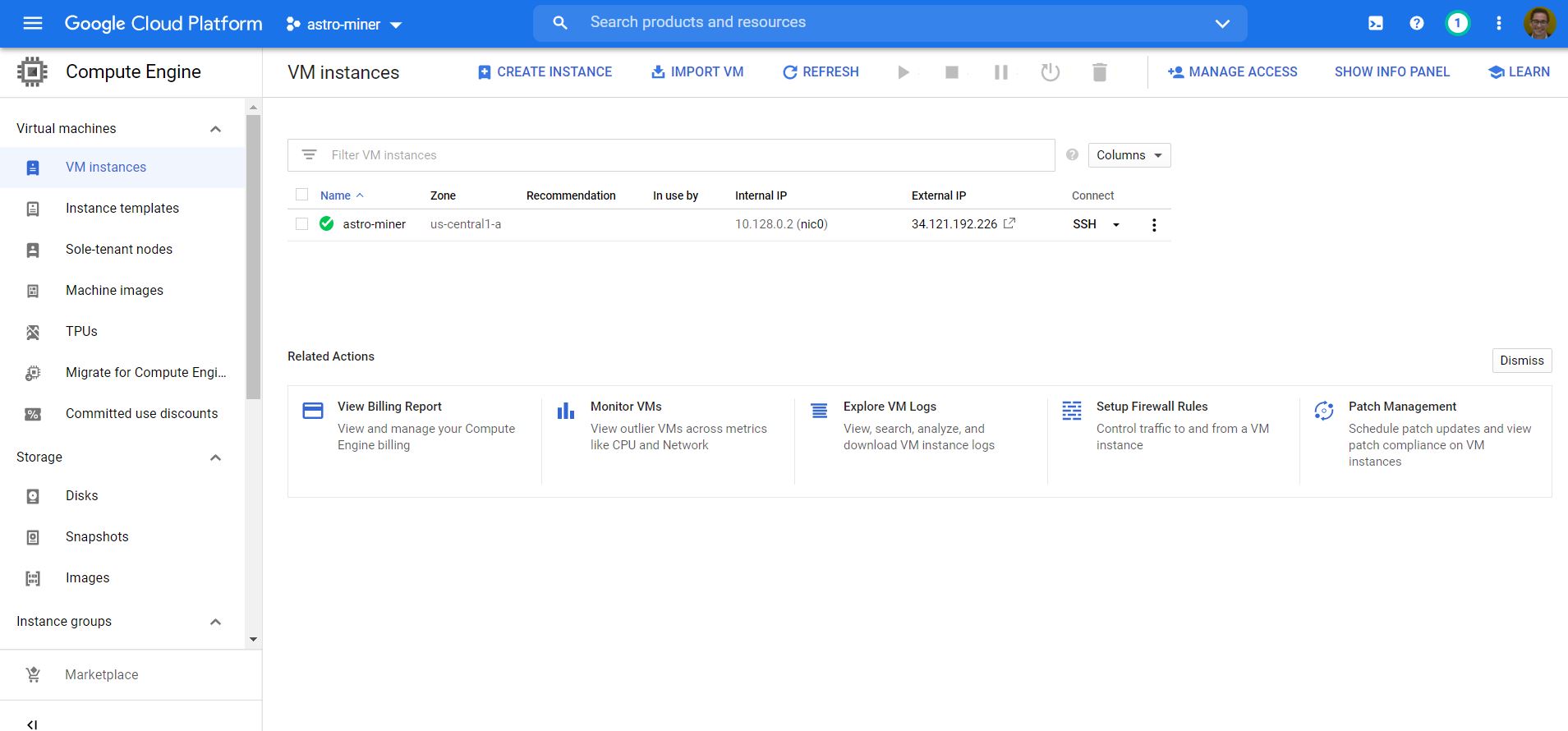Collapse the Virtual machines section
The image size is (1568, 731).
(215, 129)
